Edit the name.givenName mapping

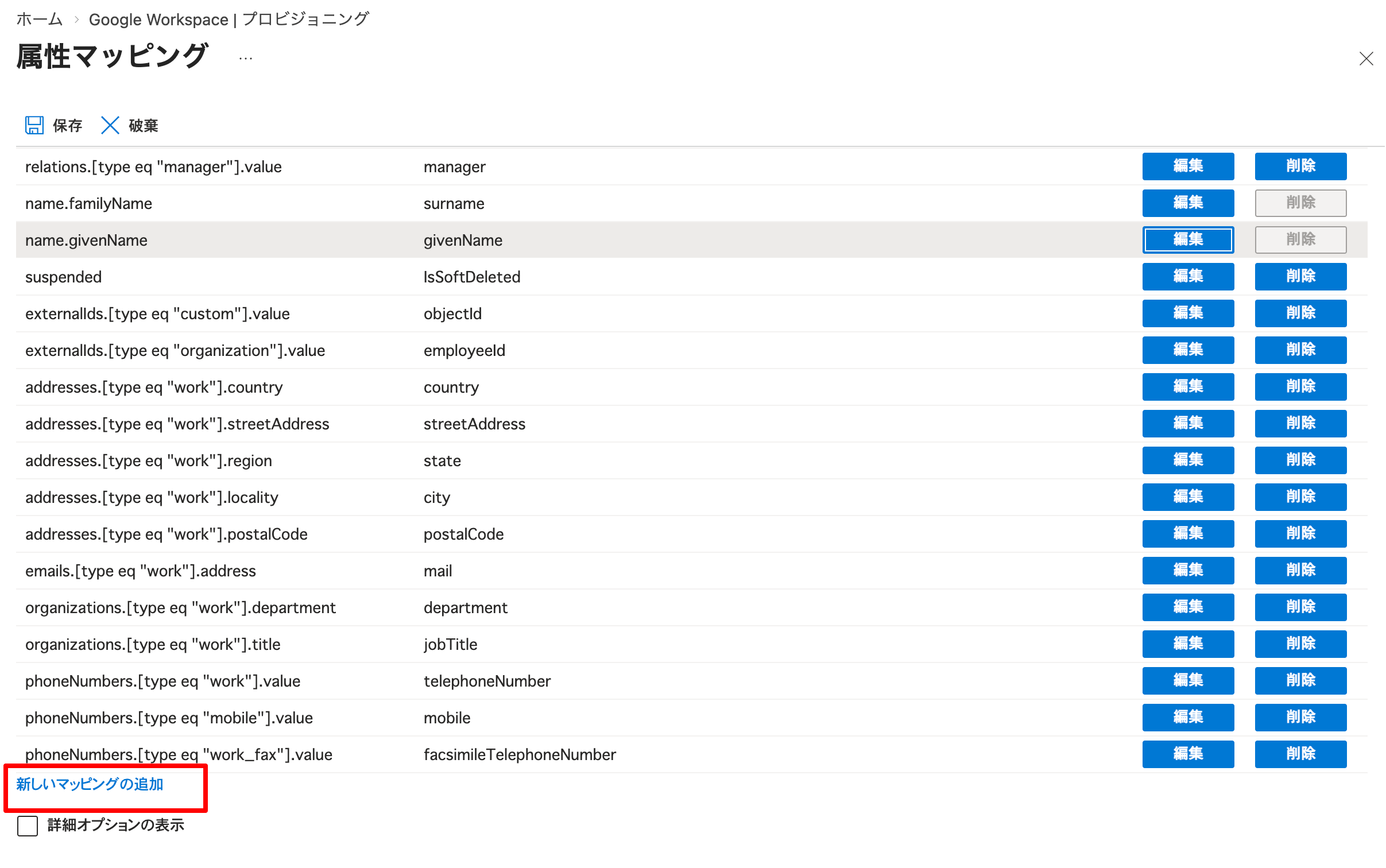1188,240
